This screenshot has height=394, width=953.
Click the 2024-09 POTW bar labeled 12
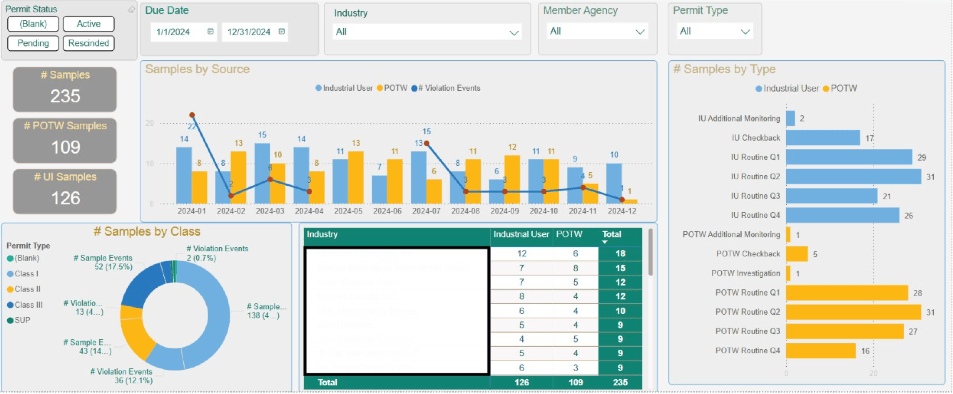(x=512, y=179)
